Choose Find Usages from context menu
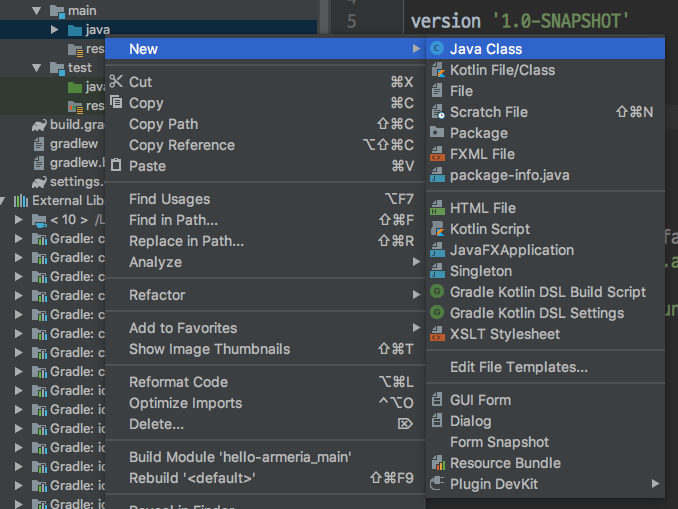This screenshot has height=509, width=678. [169, 199]
